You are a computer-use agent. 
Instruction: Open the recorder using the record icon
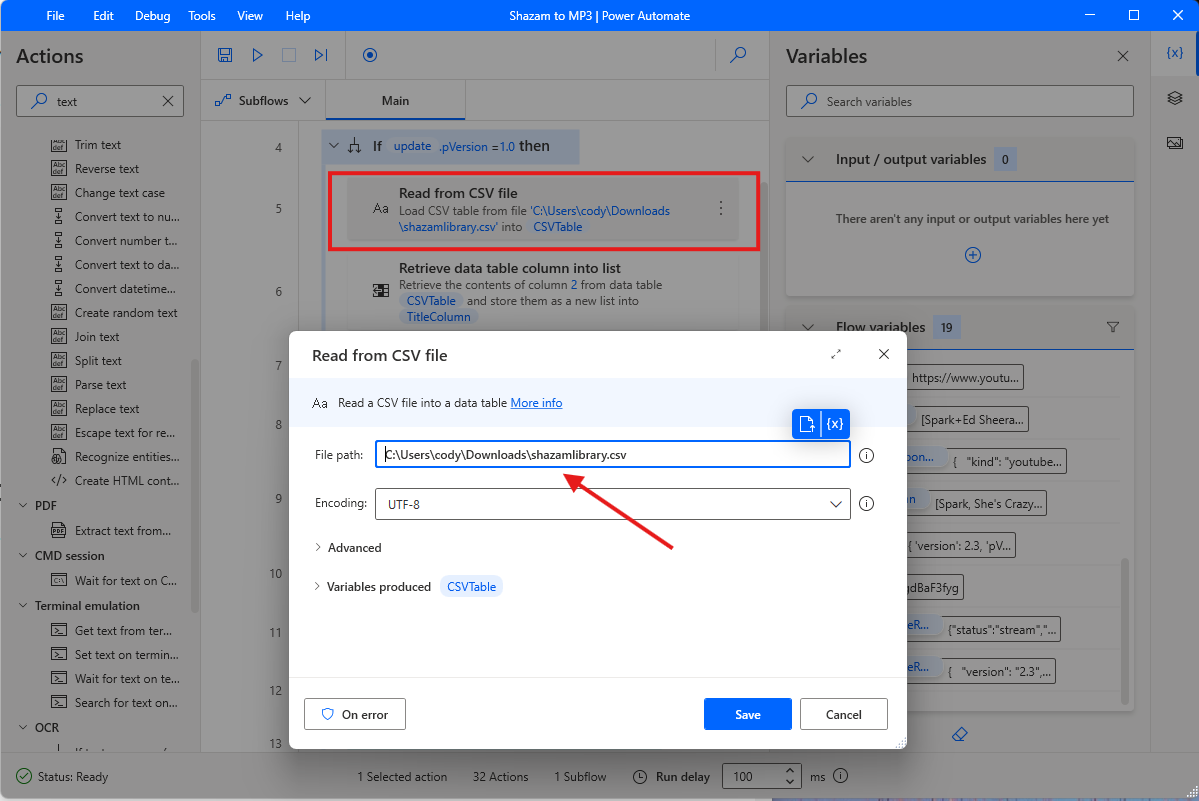click(370, 55)
